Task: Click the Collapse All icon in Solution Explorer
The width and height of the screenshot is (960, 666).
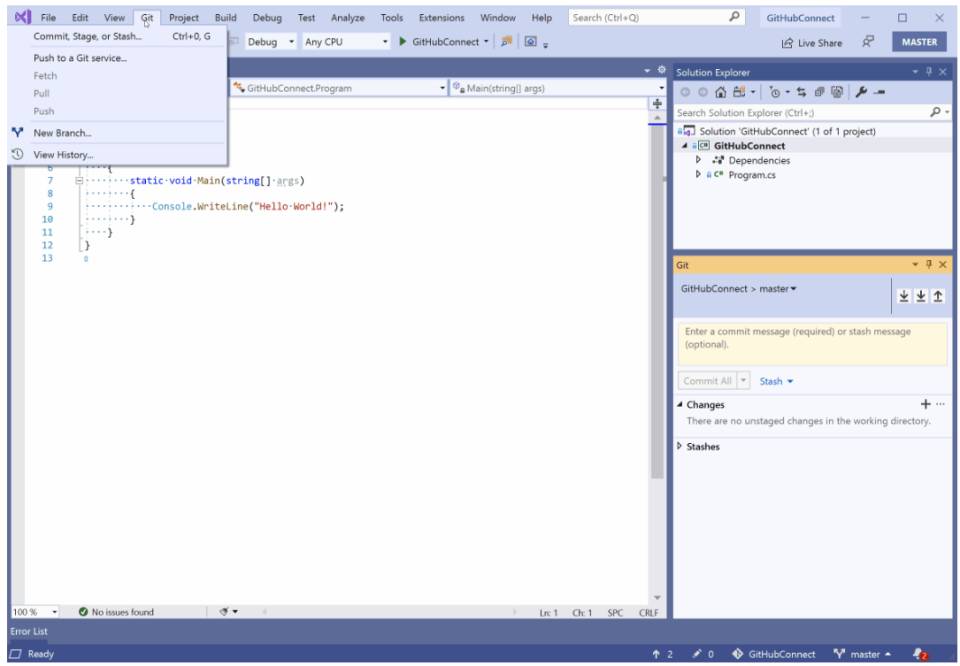Action: pyautogui.click(x=819, y=92)
